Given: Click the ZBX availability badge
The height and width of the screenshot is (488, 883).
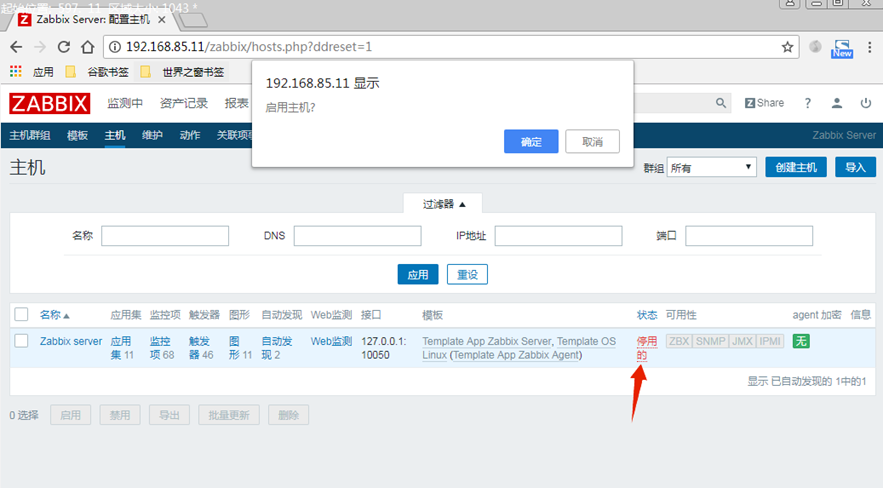Looking at the screenshot, I should coord(679,341).
